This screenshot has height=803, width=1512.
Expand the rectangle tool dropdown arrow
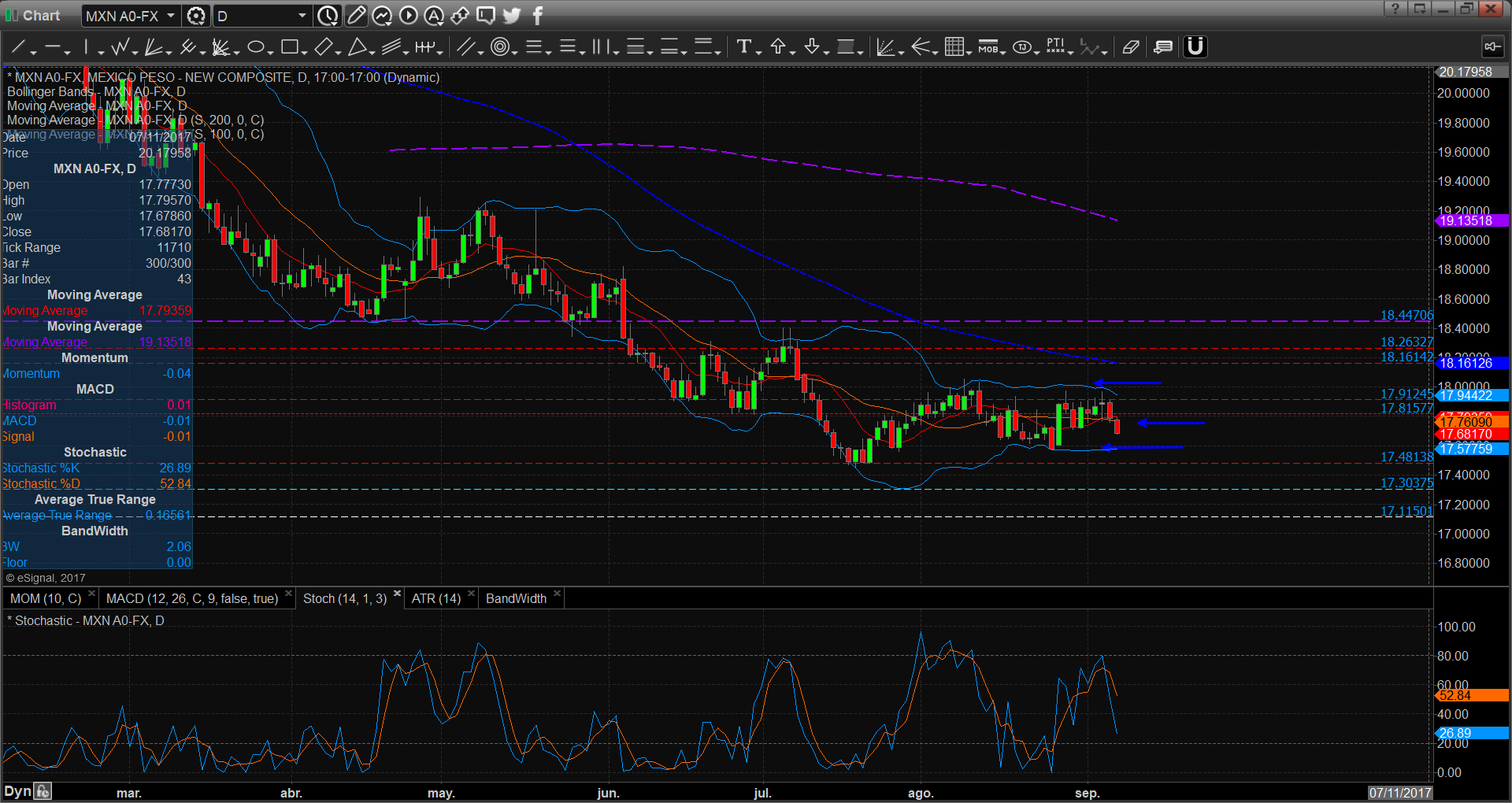pos(304,52)
